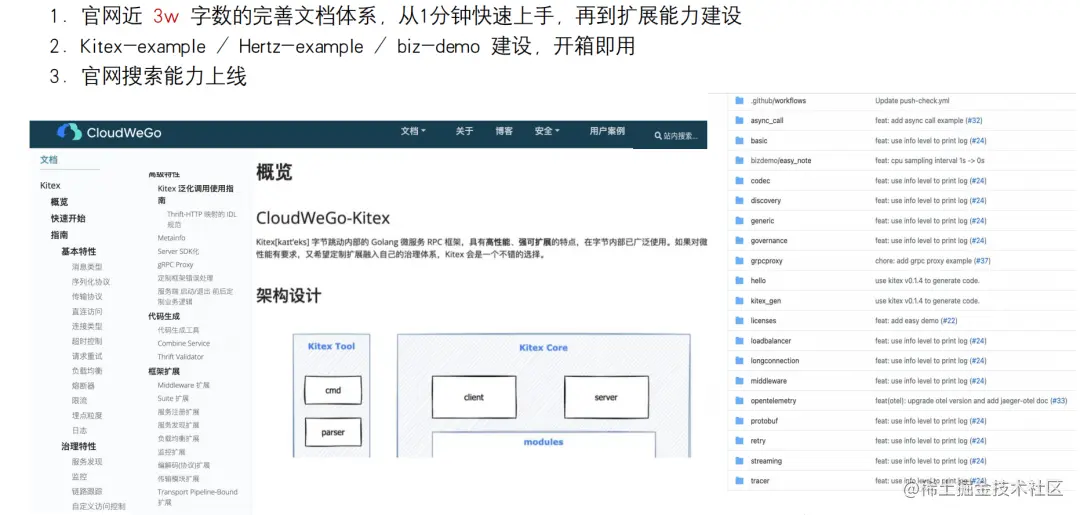Click the folder icon beside protobuf
The width and height of the screenshot is (1080, 515).
739,421
